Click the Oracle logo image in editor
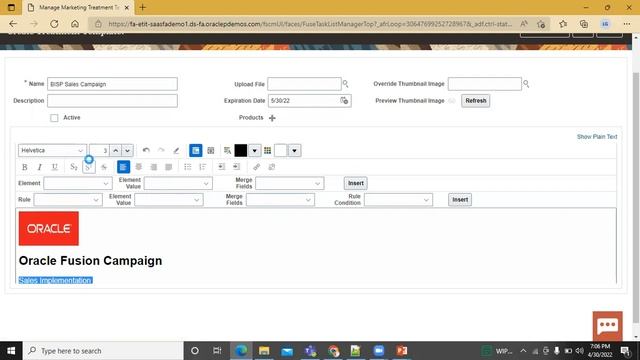The width and height of the screenshot is (640, 360). (49, 229)
